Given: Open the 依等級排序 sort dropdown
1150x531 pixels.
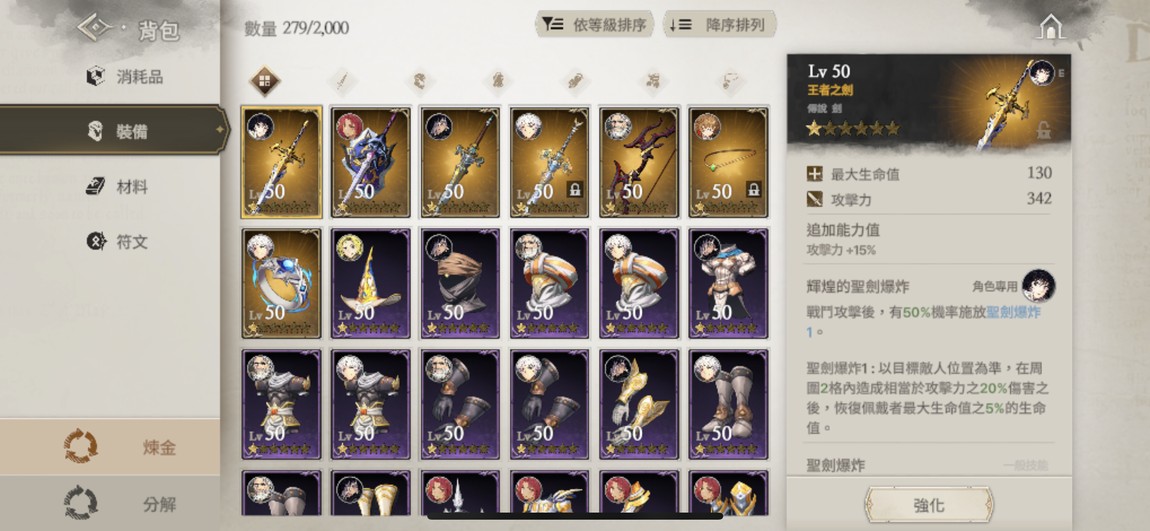Looking at the screenshot, I should point(595,24).
